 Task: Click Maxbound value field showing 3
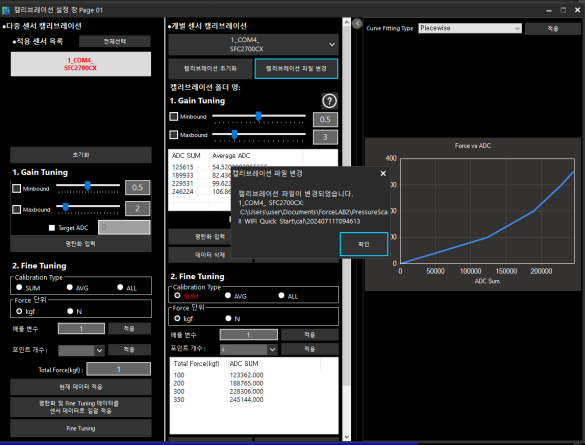[x=325, y=137]
